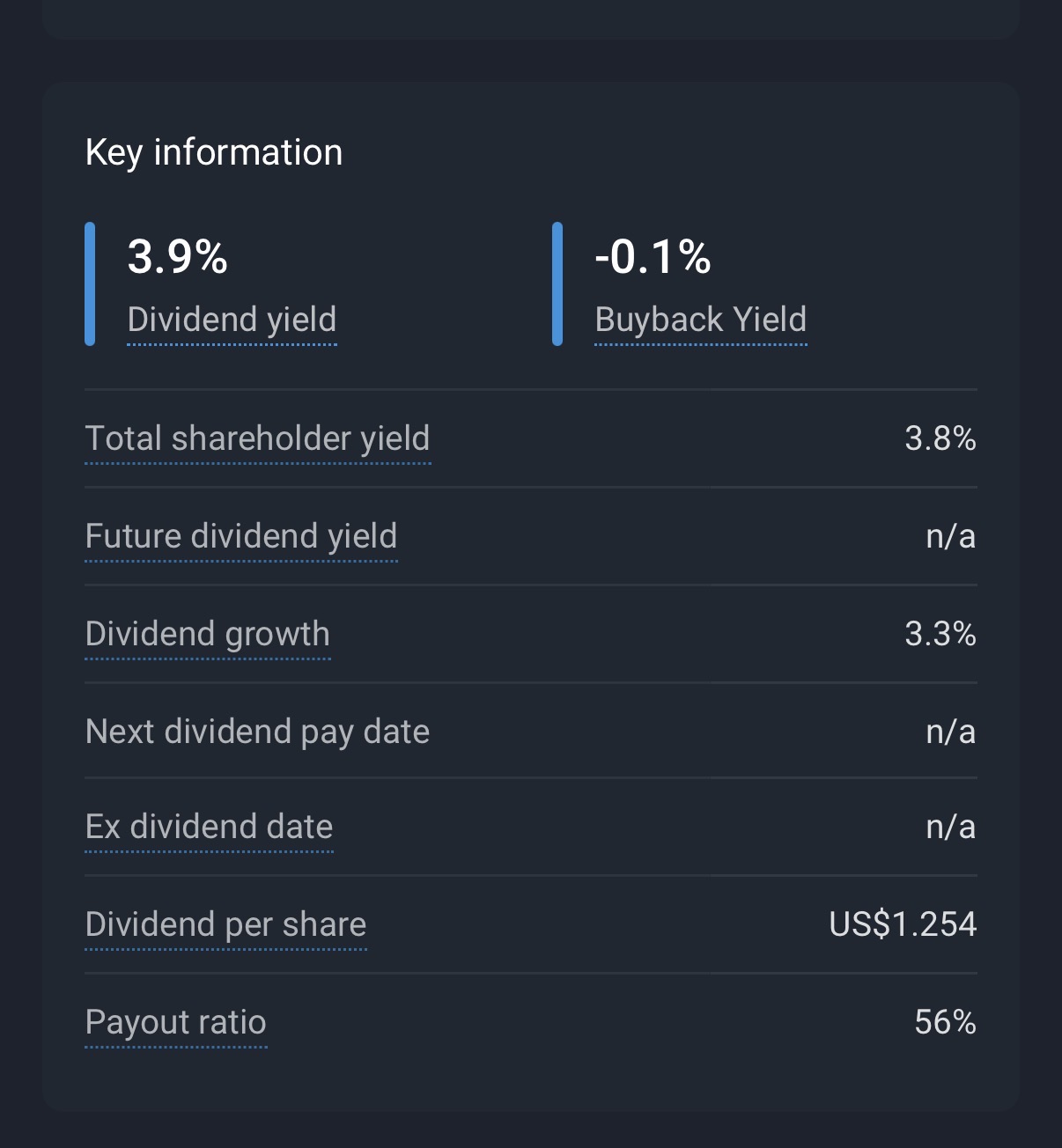Click the blue bar beside Dividend yield
The width and height of the screenshot is (1062, 1148).
click(90, 283)
